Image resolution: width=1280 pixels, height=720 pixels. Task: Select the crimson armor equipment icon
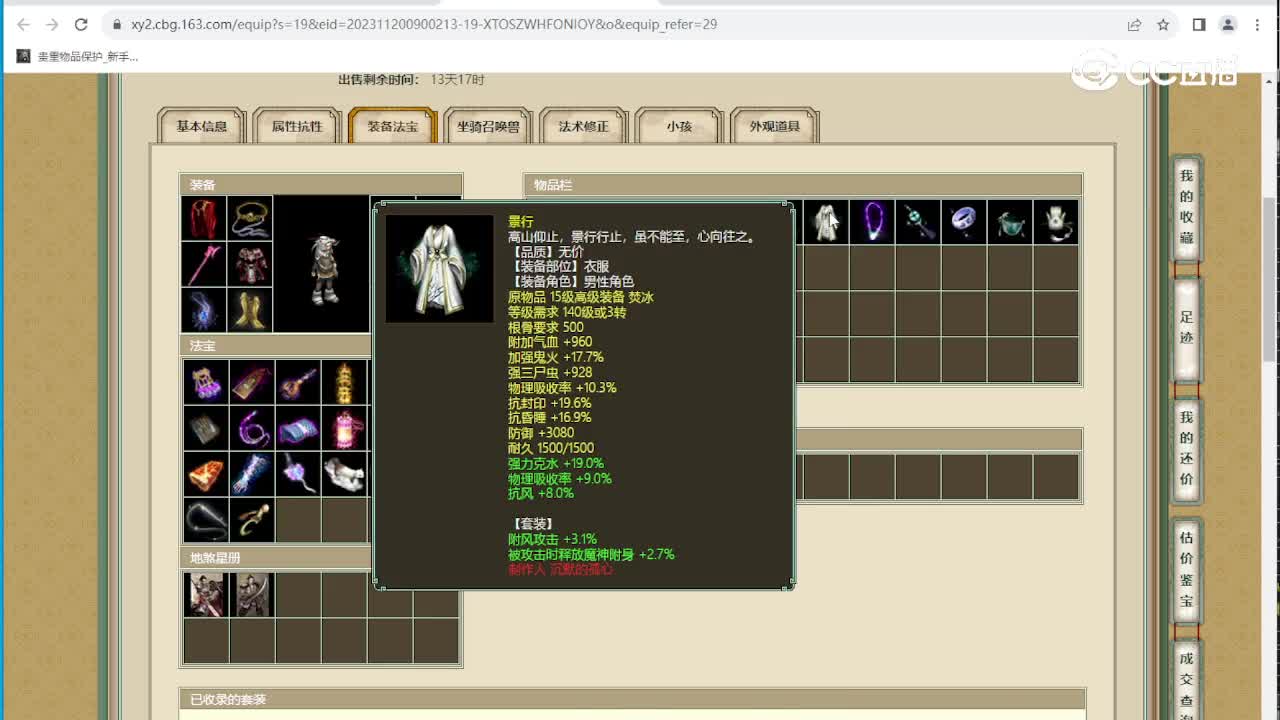pyautogui.click(x=250, y=265)
